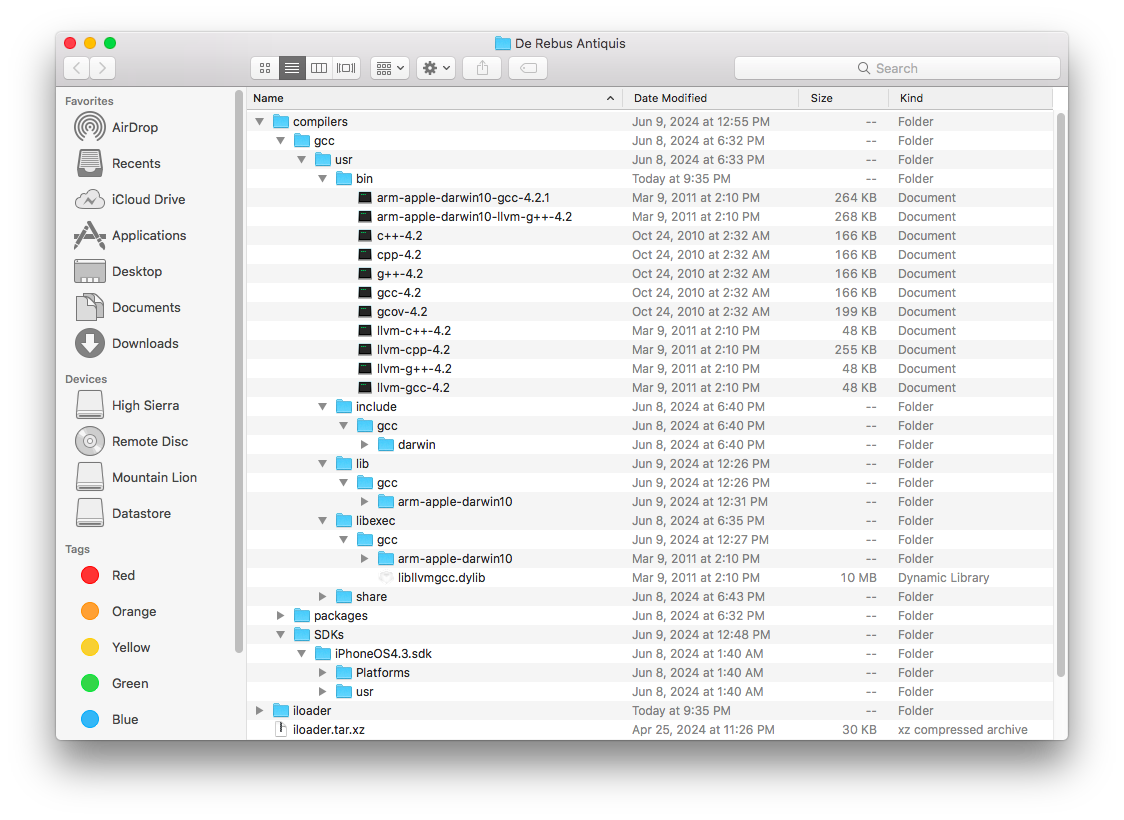
Task: Go back with the left arrow
Action: [x=77, y=68]
